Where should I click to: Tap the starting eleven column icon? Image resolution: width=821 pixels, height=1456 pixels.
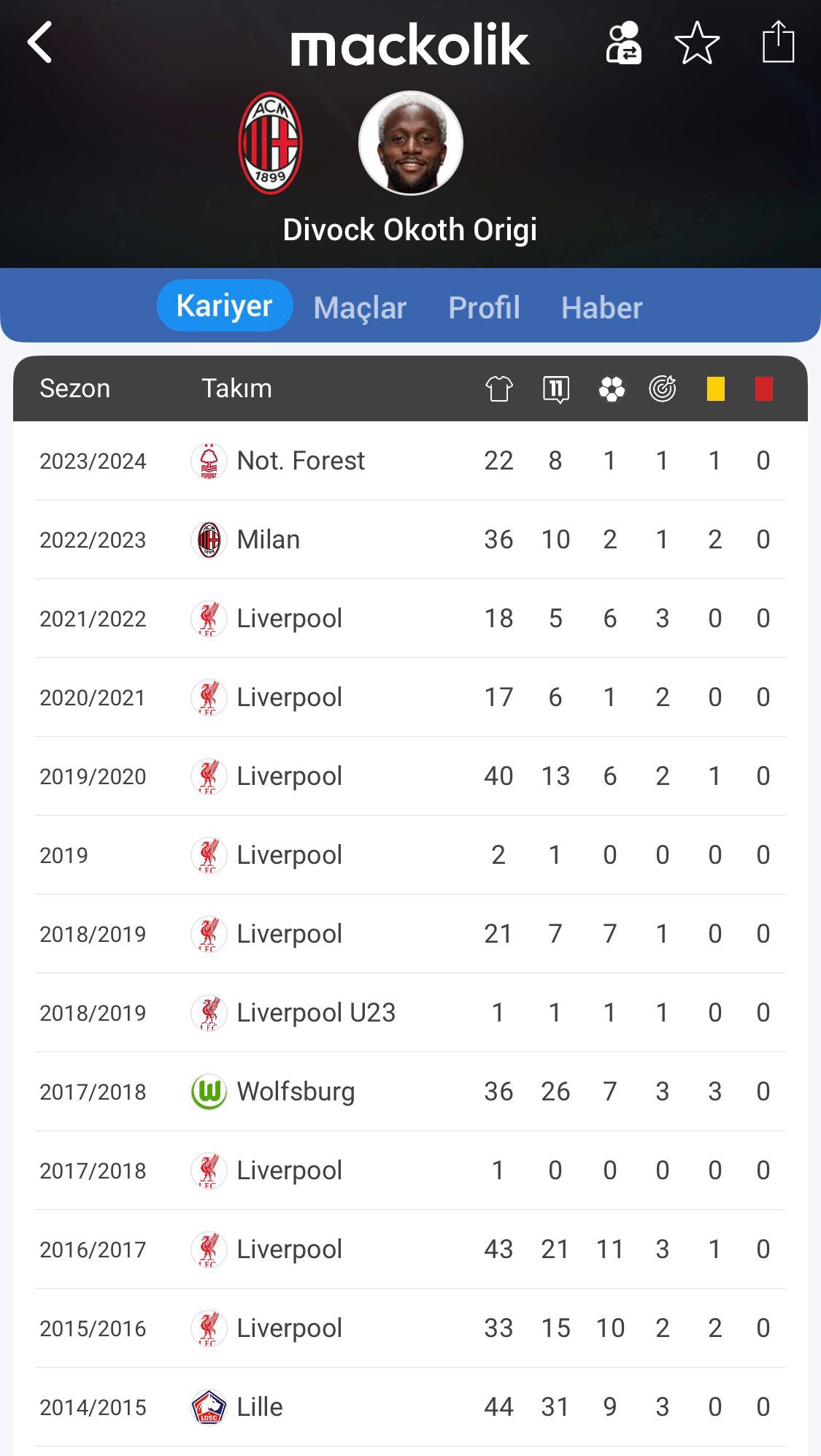(x=556, y=388)
